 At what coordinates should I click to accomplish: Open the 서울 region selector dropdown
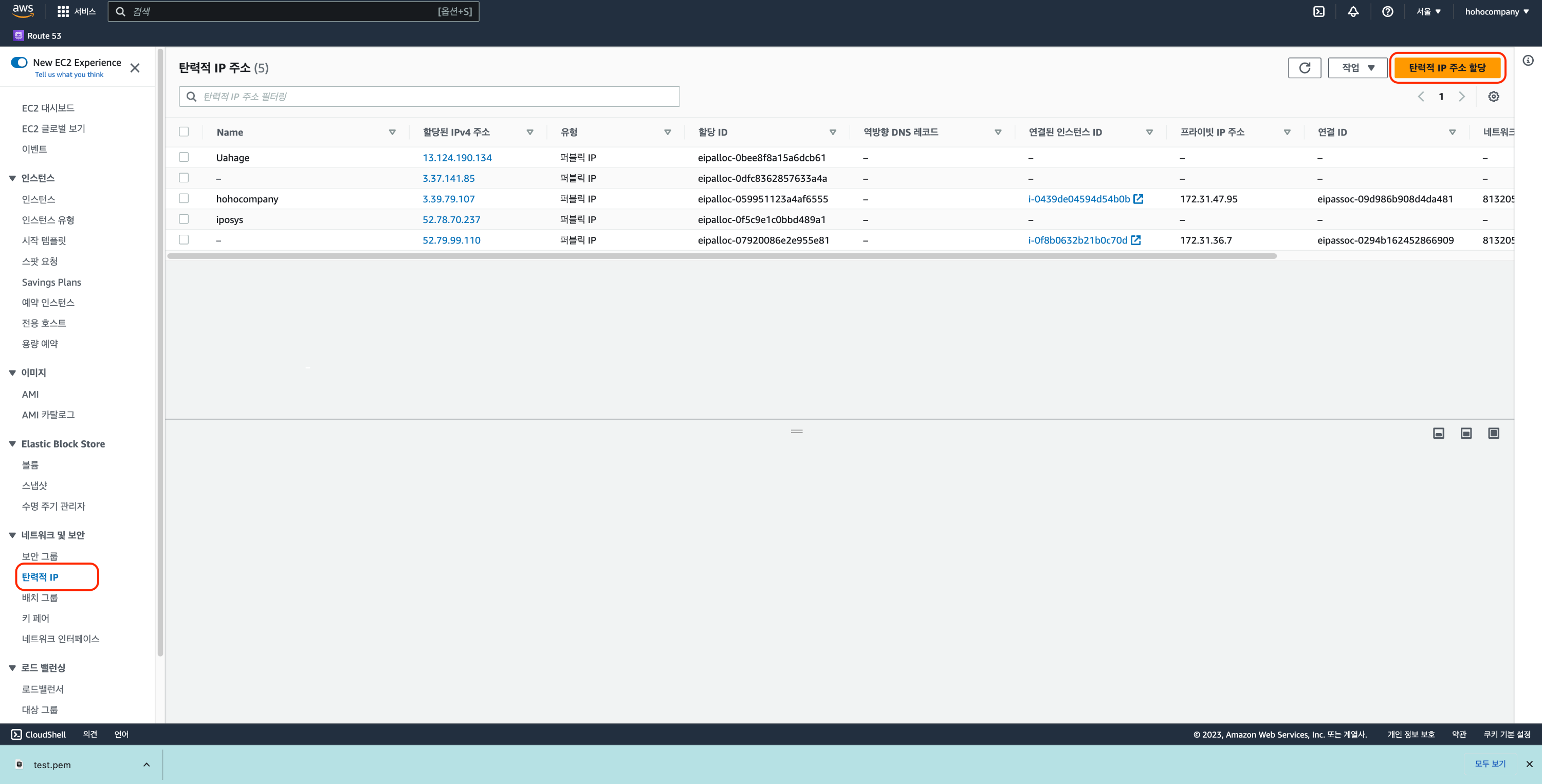[1428, 11]
